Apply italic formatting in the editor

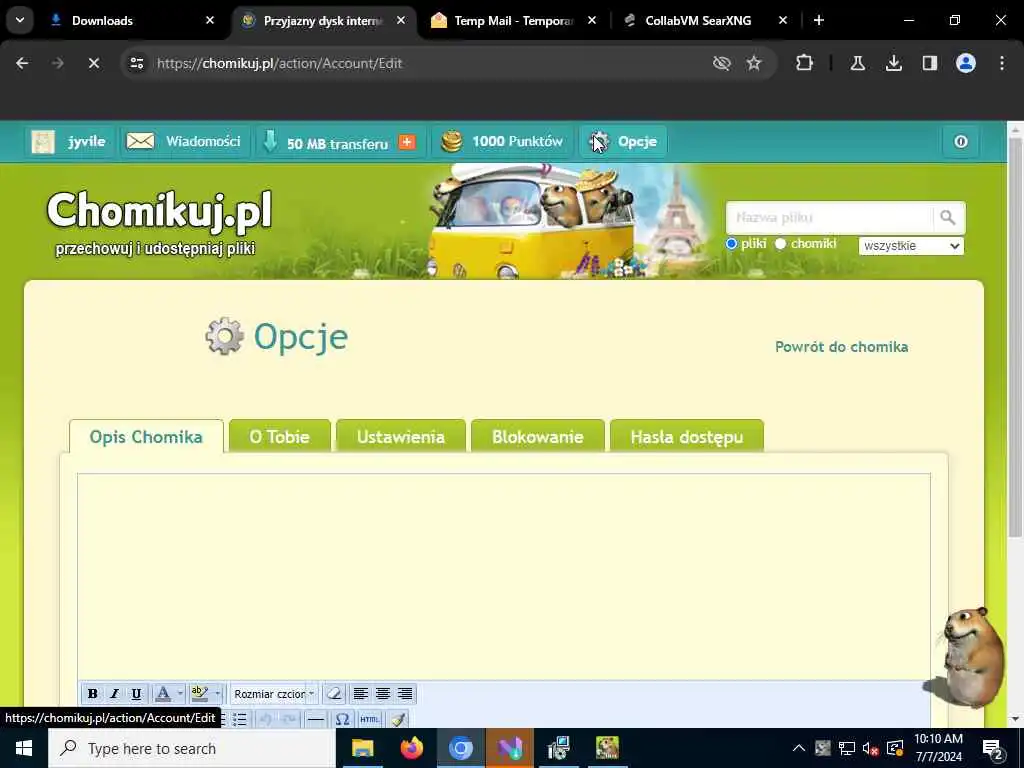point(114,694)
